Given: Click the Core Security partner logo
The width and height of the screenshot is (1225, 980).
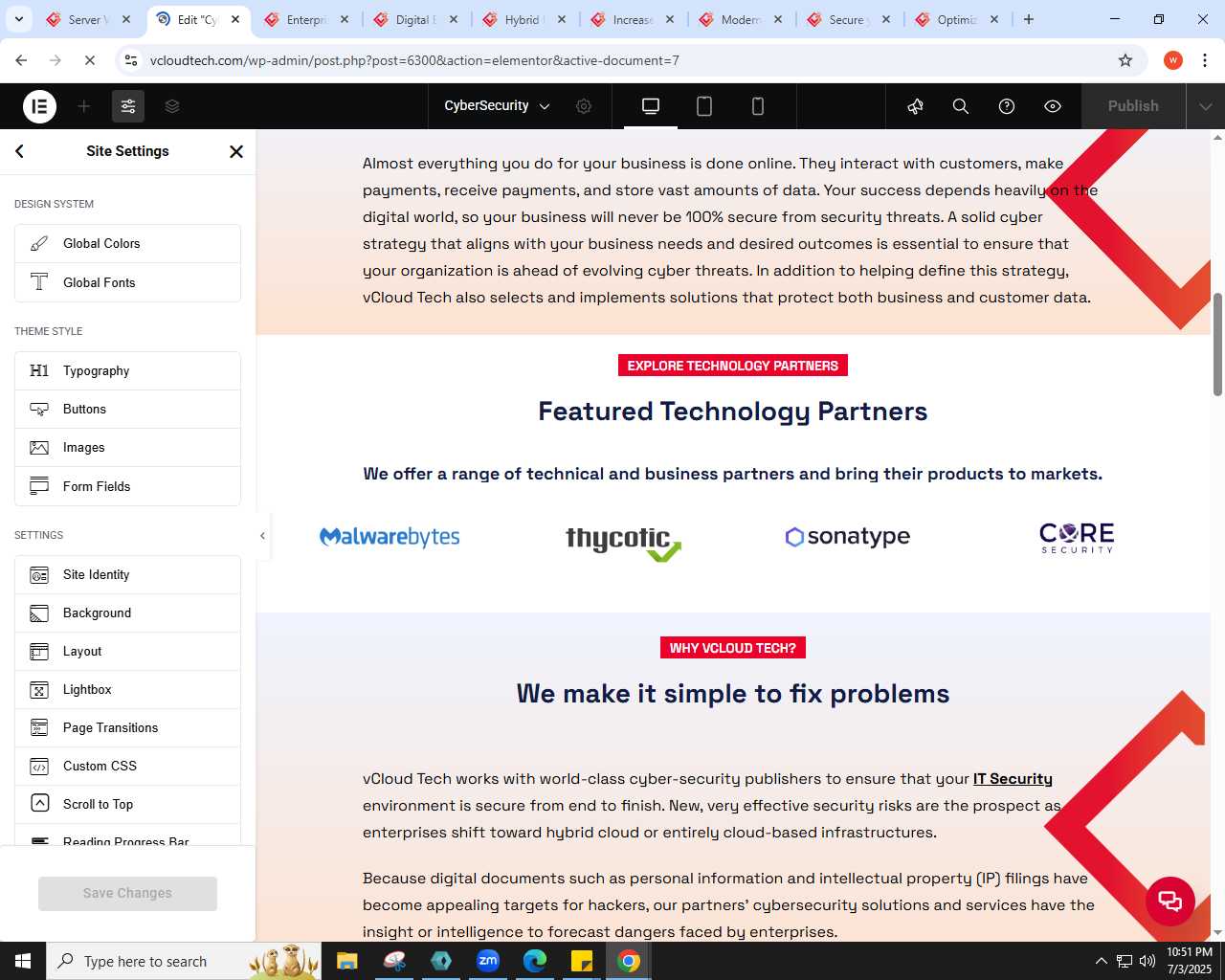Looking at the screenshot, I should pos(1077,537).
